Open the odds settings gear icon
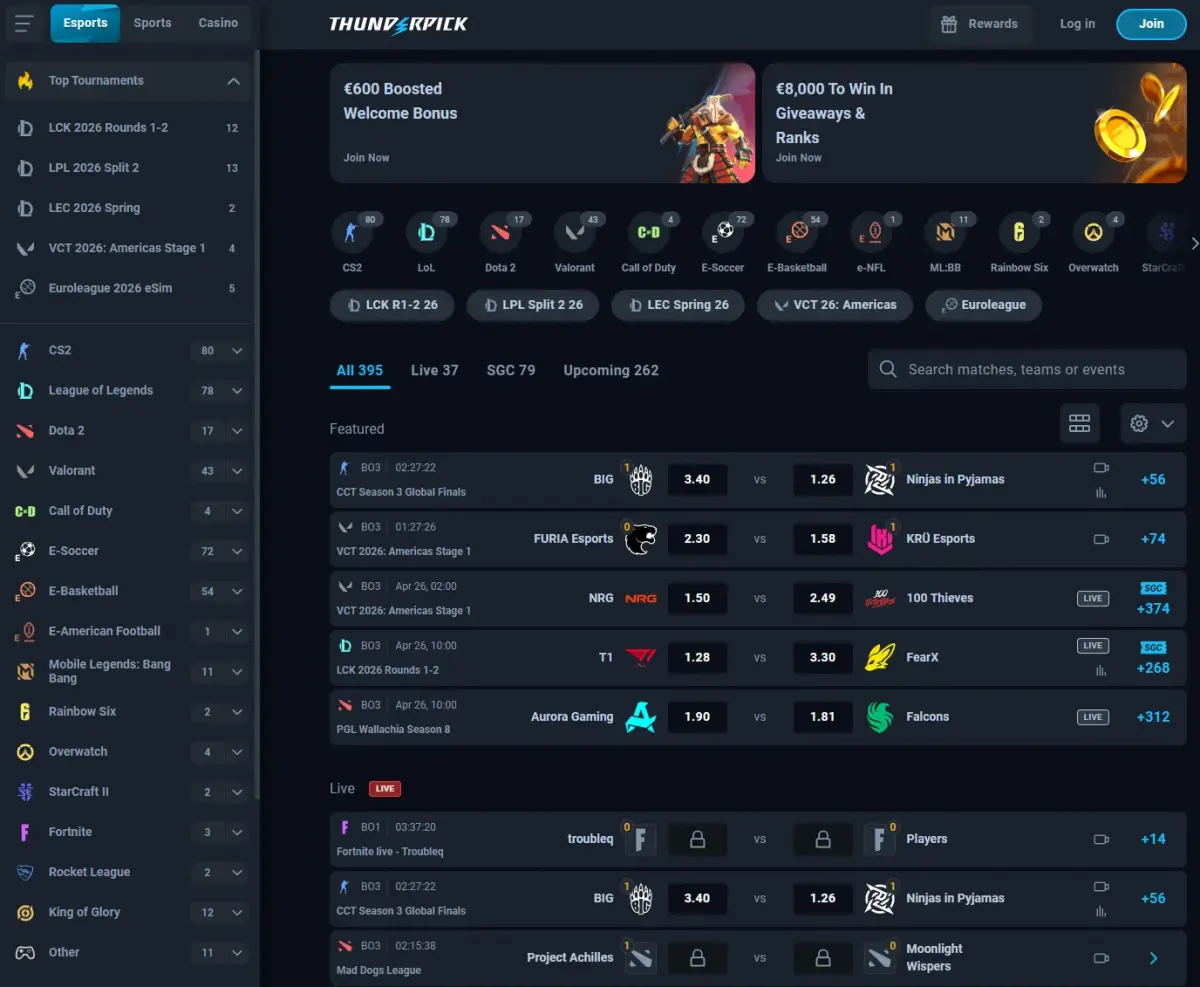The width and height of the screenshot is (1200, 987). 1139,423
